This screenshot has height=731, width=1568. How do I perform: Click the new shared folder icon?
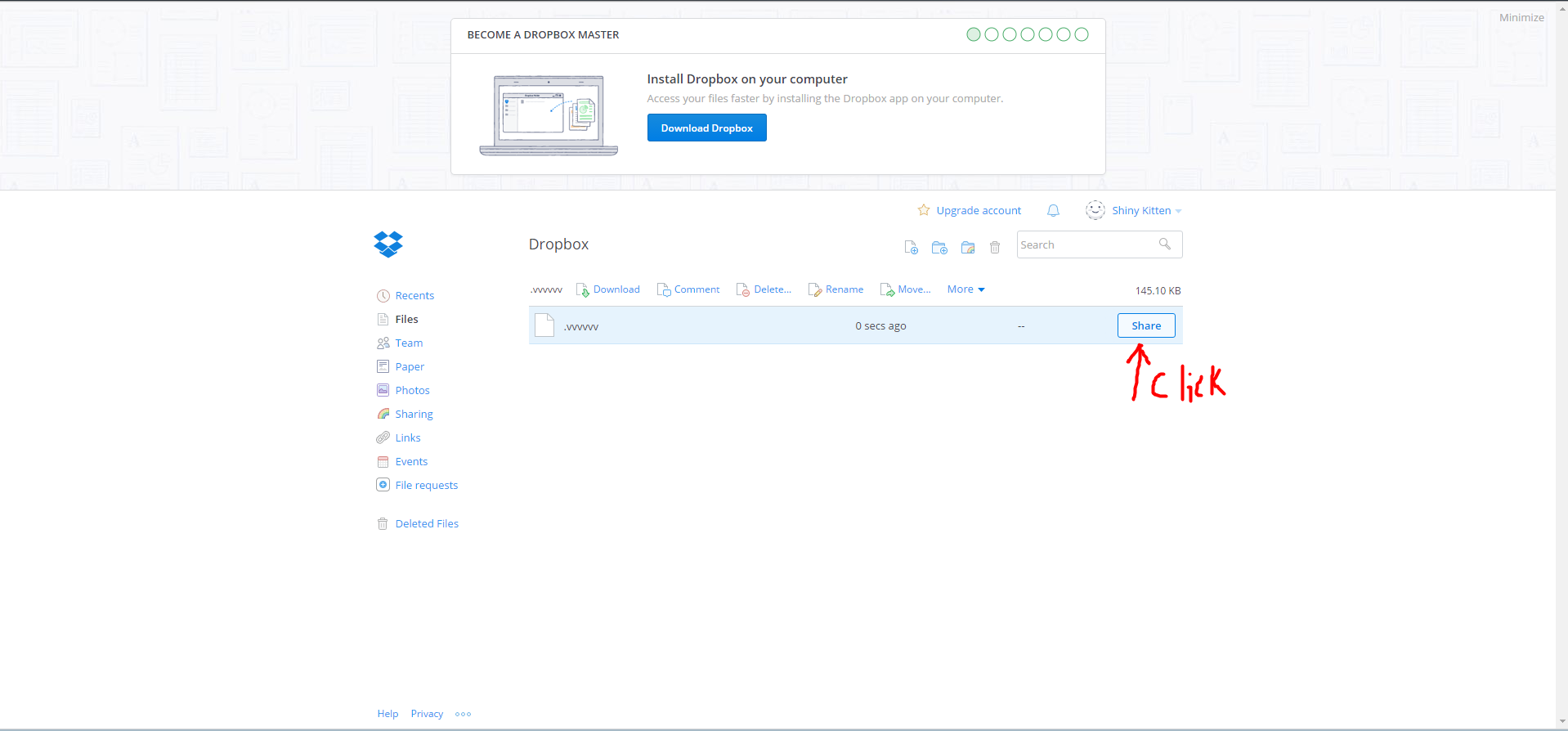click(x=968, y=247)
